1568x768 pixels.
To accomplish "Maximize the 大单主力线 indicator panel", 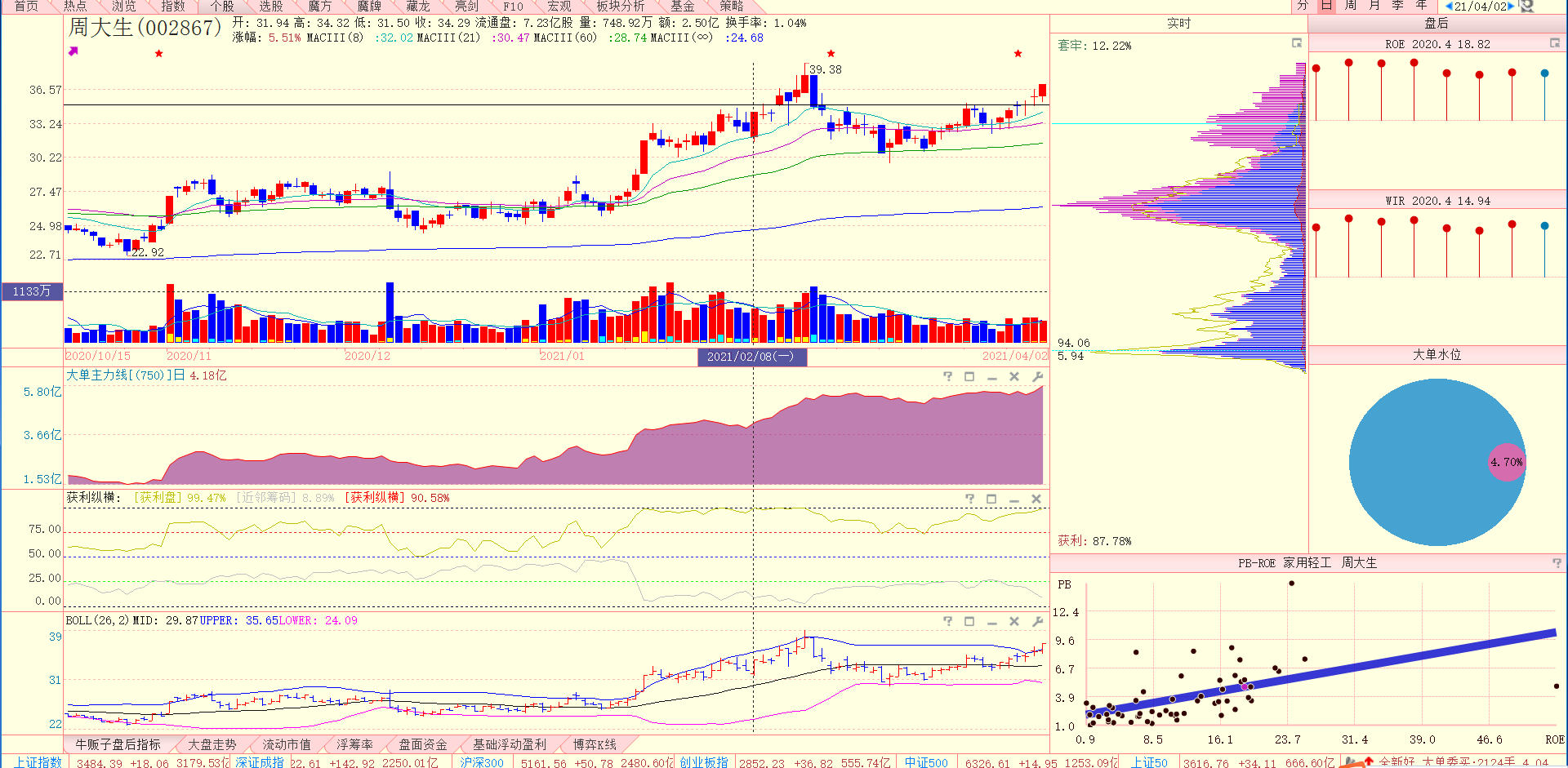I will point(969,376).
